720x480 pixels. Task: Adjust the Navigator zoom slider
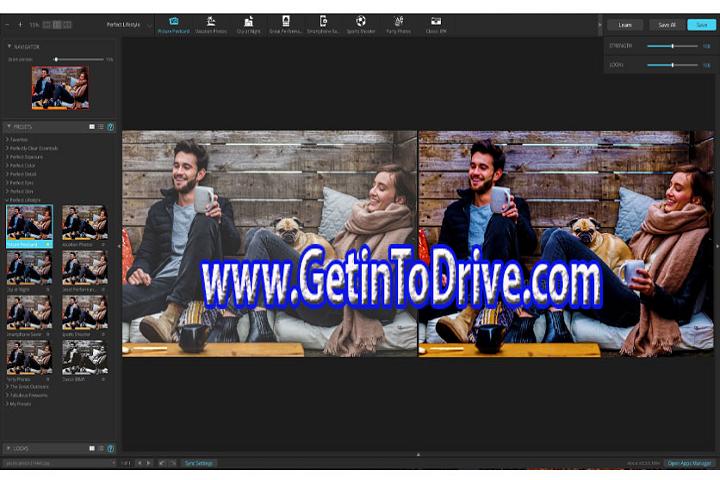click(78, 59)
